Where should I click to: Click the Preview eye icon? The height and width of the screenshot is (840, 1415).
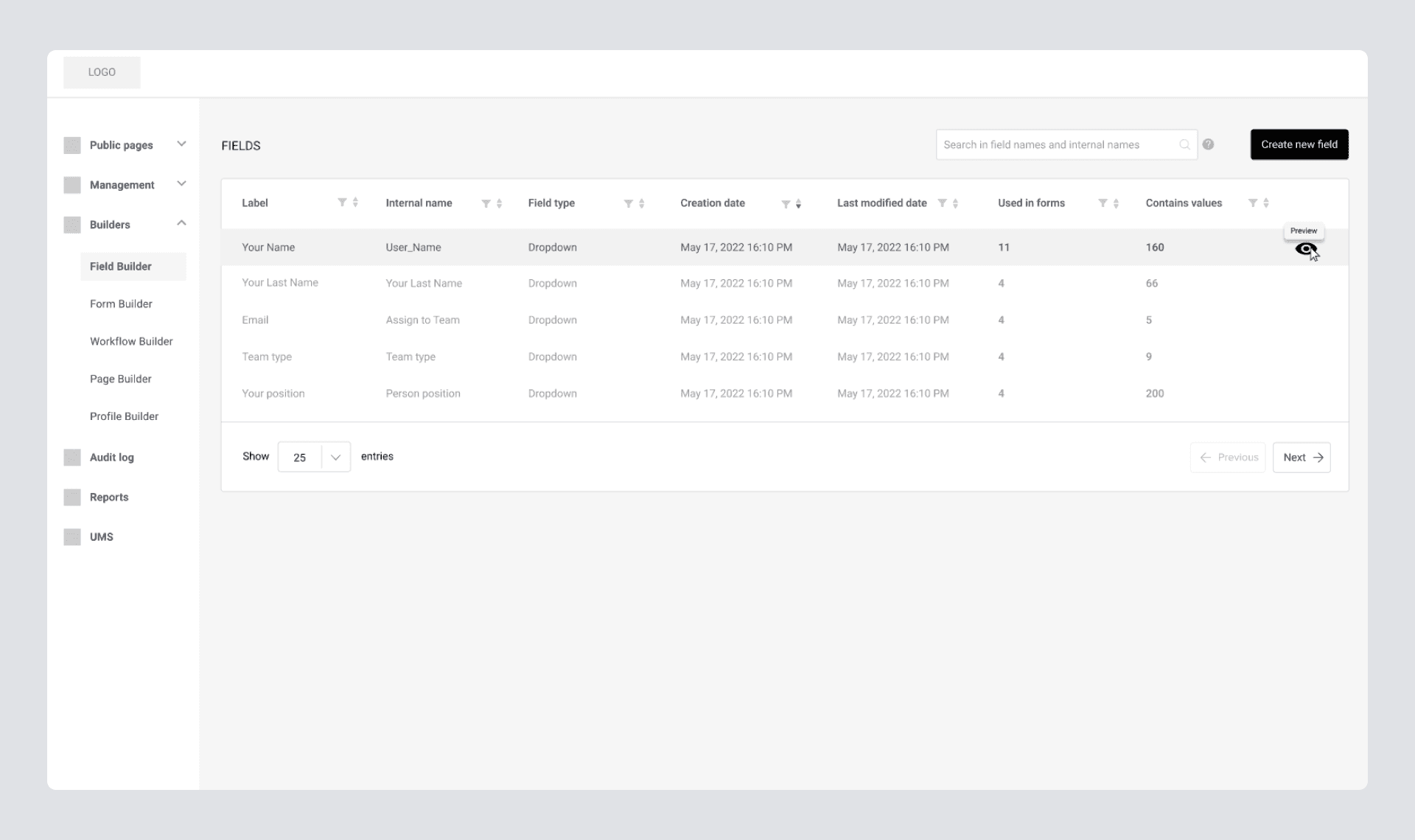pyautogui.click(x=1304, y=249)
